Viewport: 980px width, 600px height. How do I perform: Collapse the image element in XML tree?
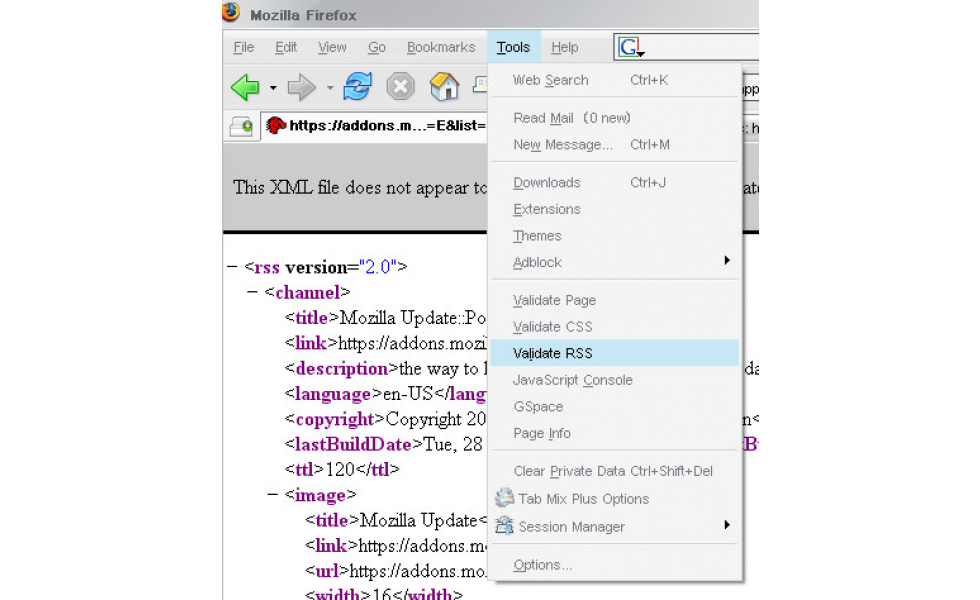[x=272, y=494]
